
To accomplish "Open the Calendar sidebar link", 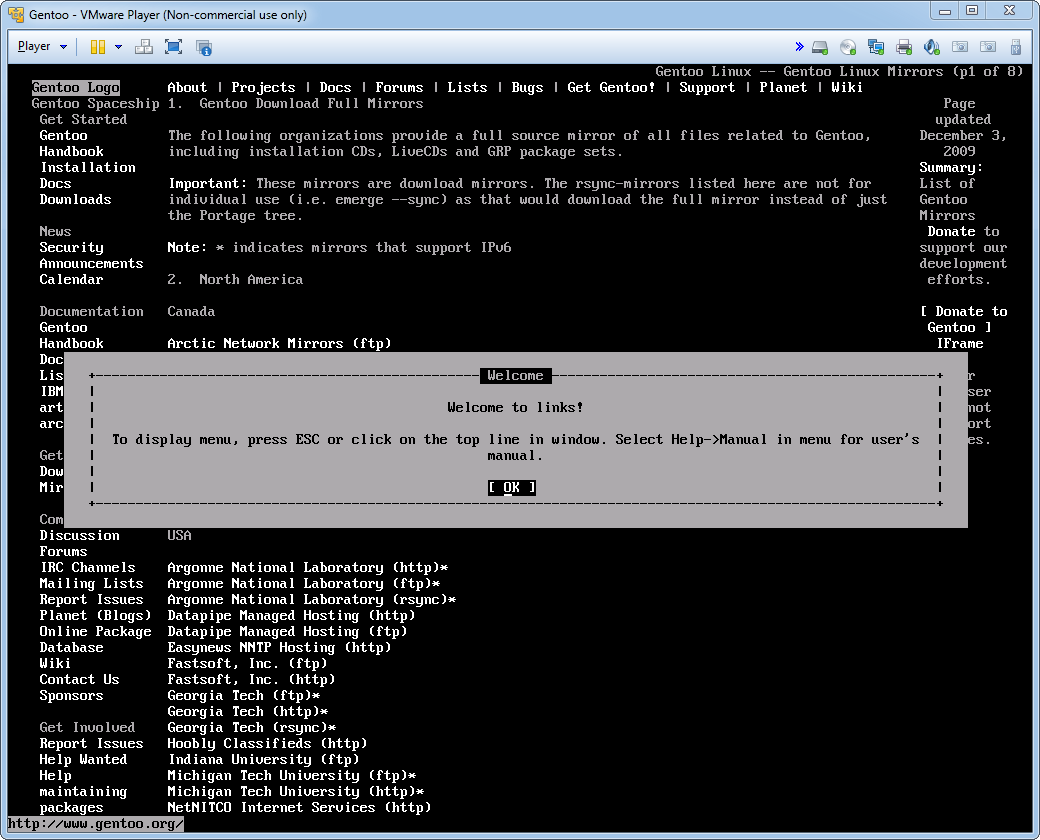I will (71, 279).
